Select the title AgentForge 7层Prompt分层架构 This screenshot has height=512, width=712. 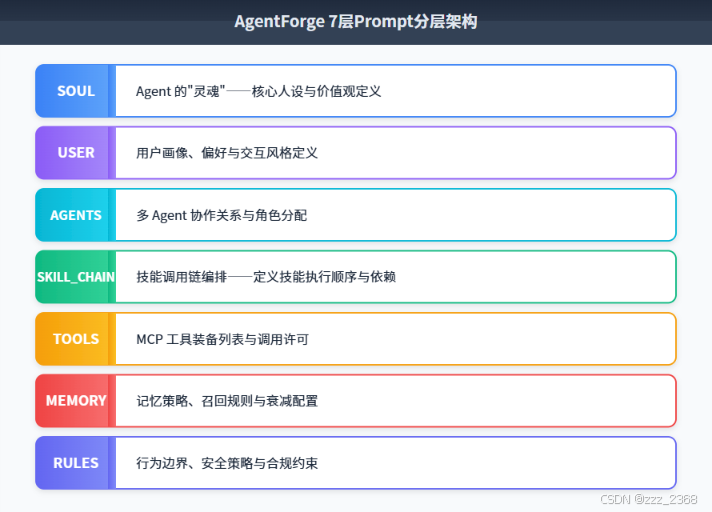tap(356, 22)
